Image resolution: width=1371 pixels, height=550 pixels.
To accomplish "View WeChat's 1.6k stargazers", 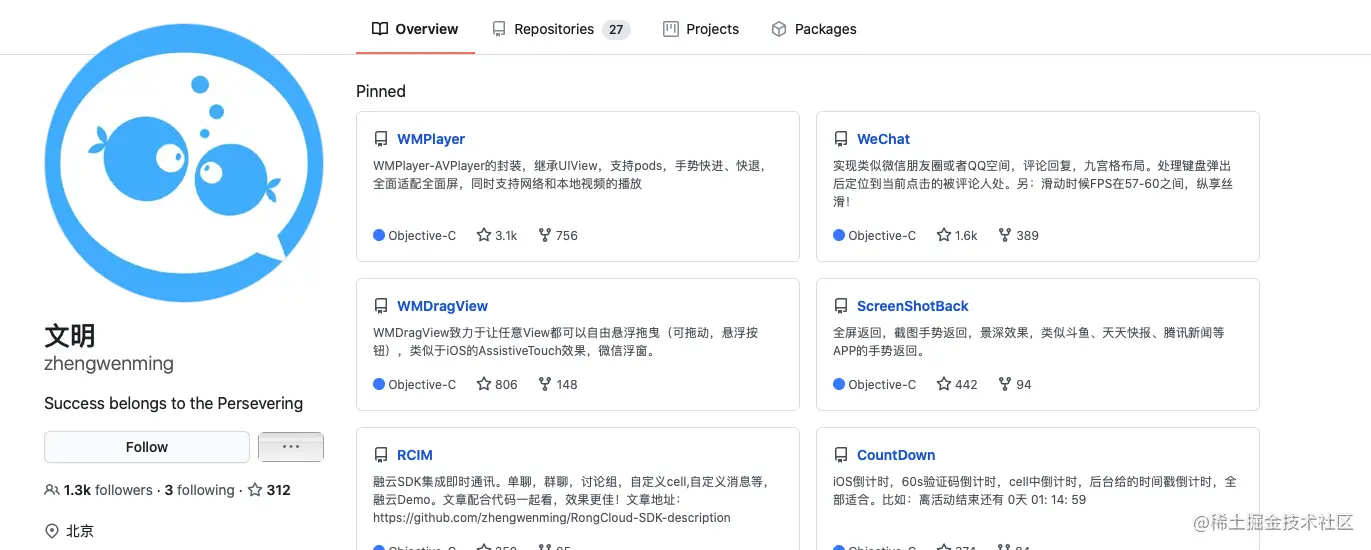I will pos(957,236).
